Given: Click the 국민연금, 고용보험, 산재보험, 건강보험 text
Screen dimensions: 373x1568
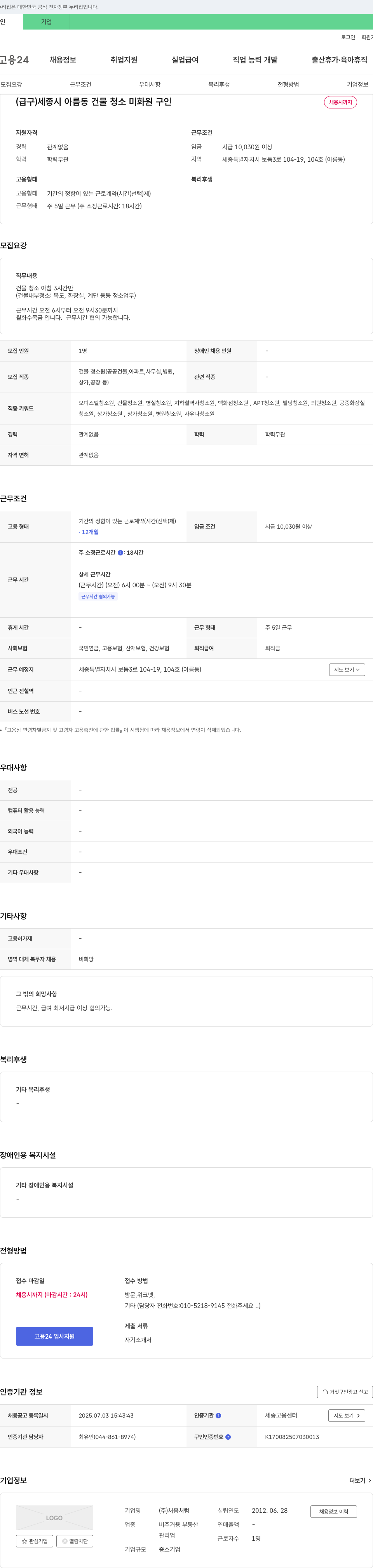Looking at the screenshot, I should 124,648.
